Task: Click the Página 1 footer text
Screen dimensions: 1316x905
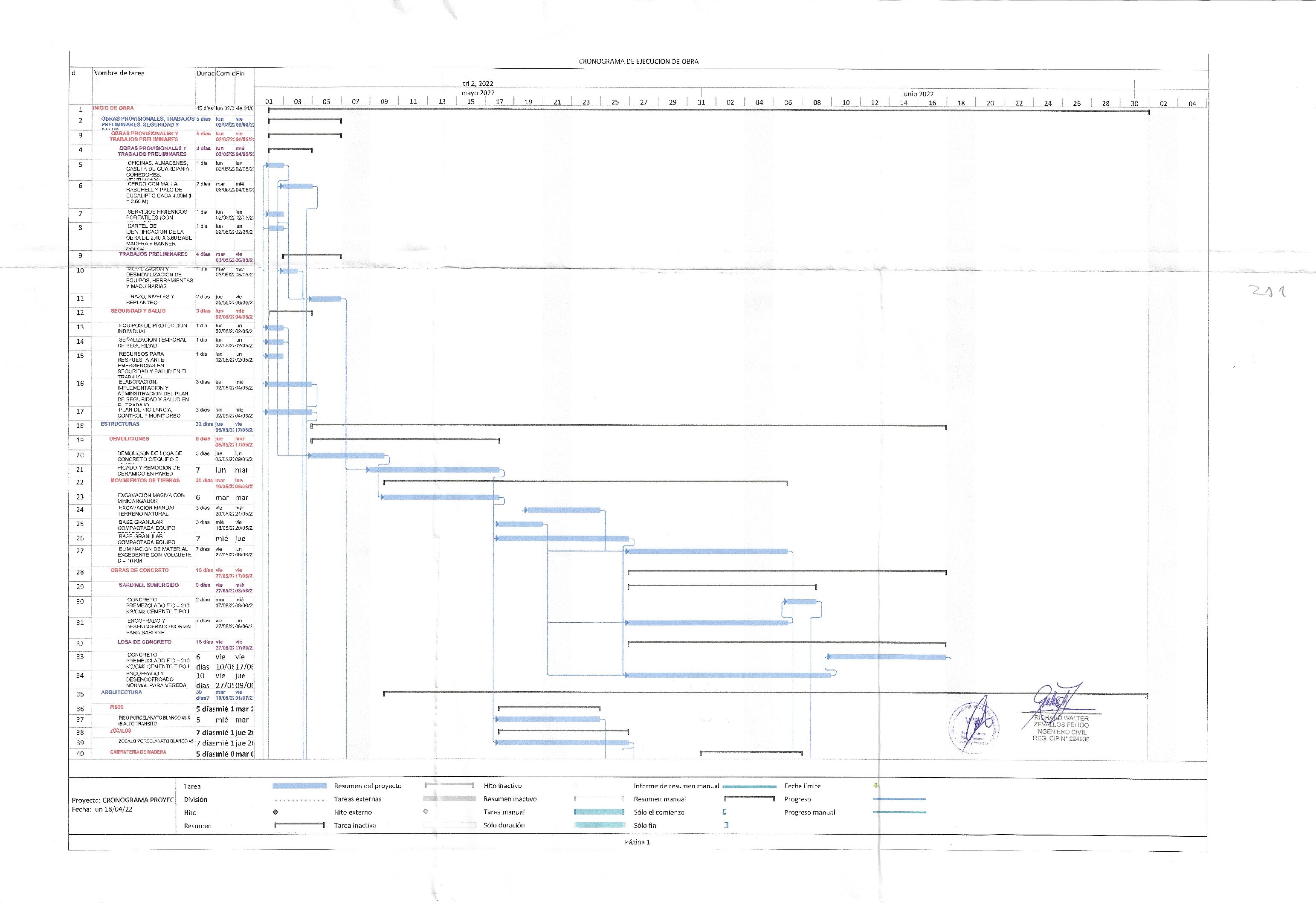Action: coord(637,842)
